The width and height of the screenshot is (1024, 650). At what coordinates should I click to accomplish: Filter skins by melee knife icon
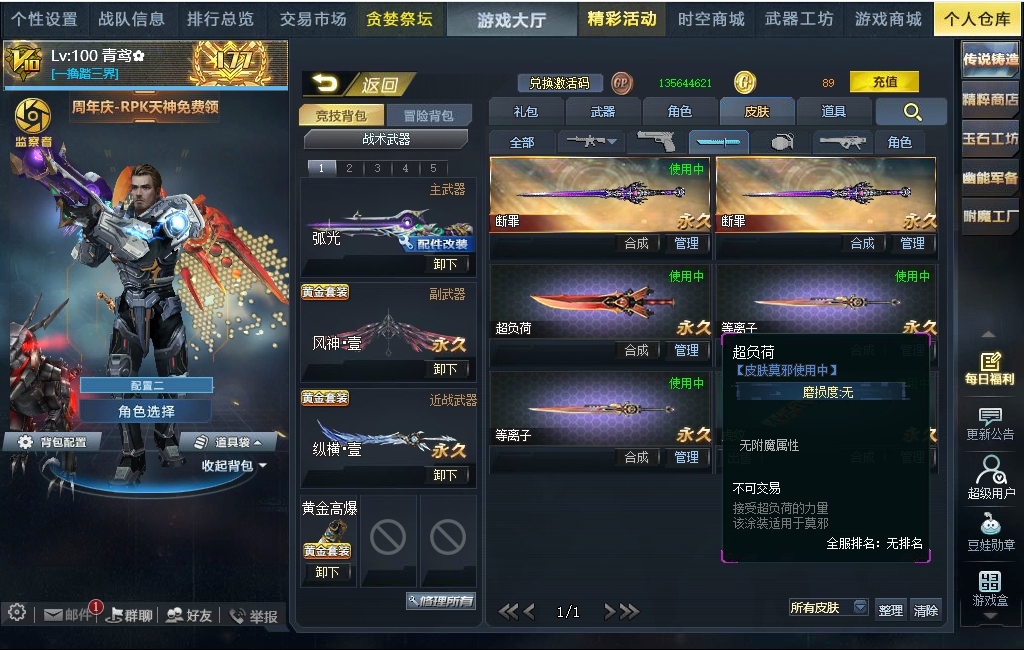pyautogui.click(x=718, y=141)
